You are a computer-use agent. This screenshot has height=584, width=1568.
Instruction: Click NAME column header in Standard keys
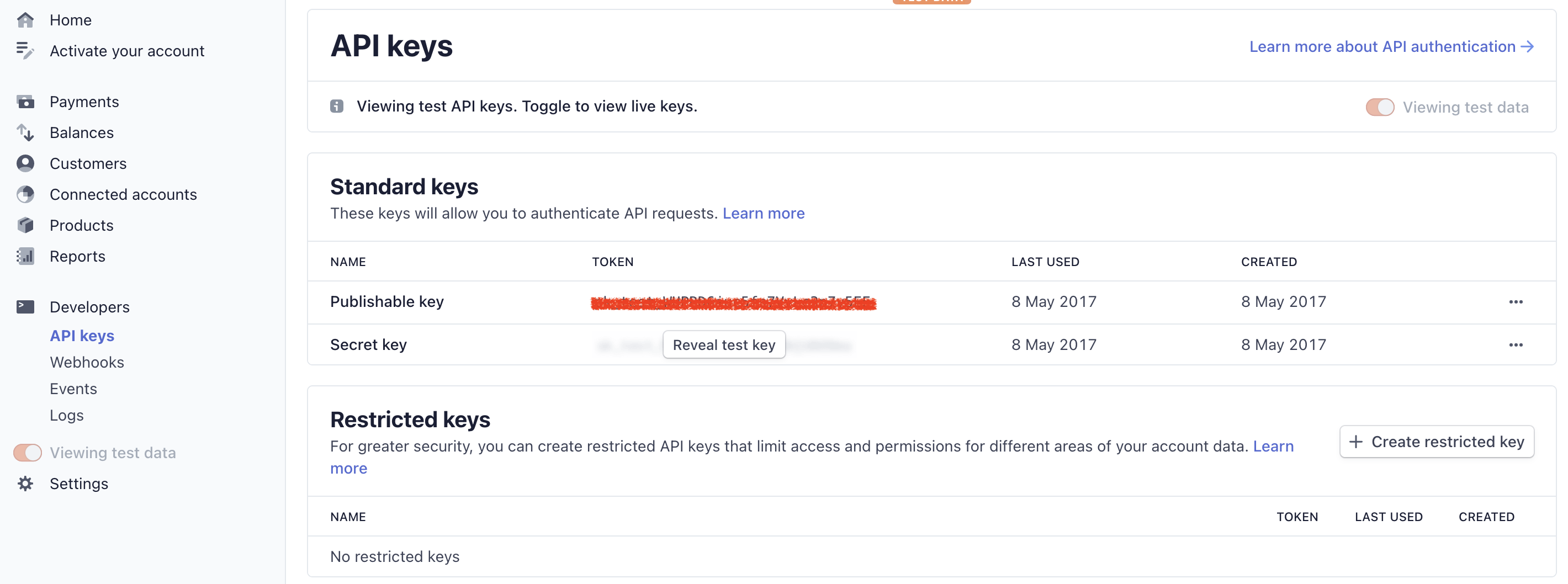[348, 262]
